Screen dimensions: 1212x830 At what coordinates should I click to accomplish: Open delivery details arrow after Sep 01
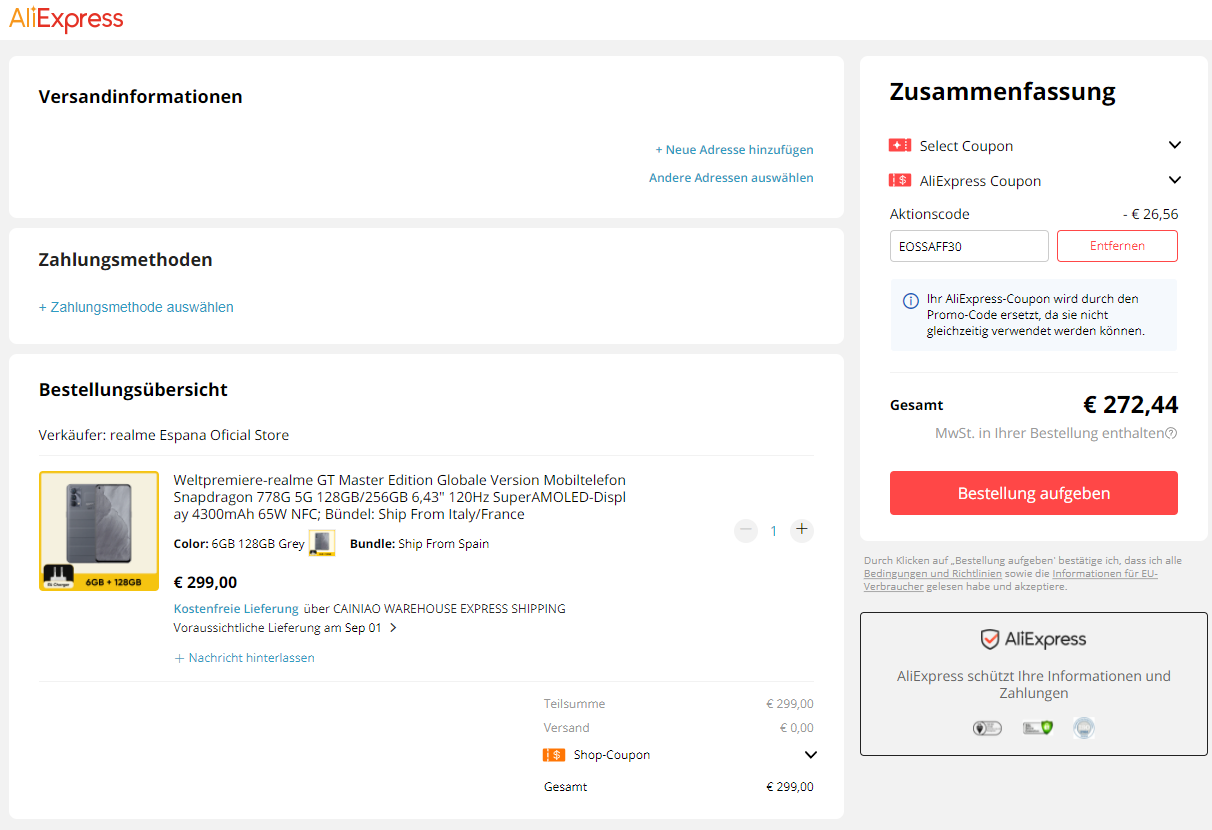click(x=393, y=628)
